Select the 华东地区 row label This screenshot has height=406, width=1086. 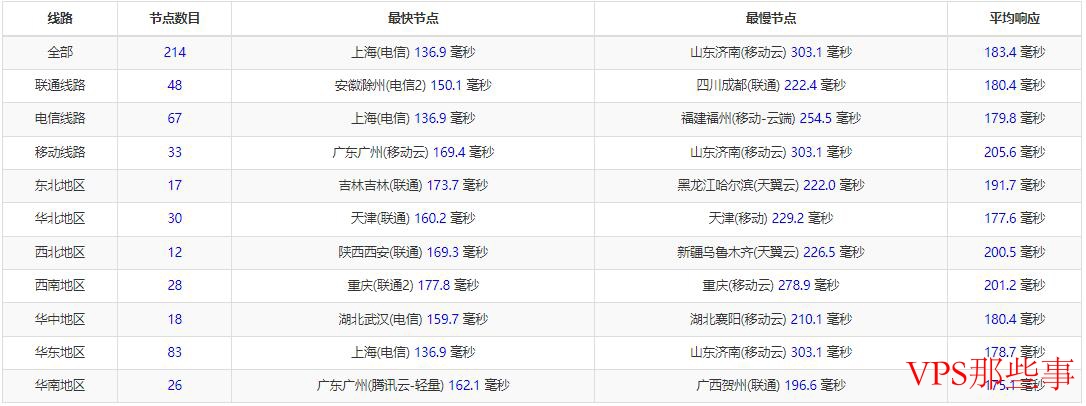(60, 352)
